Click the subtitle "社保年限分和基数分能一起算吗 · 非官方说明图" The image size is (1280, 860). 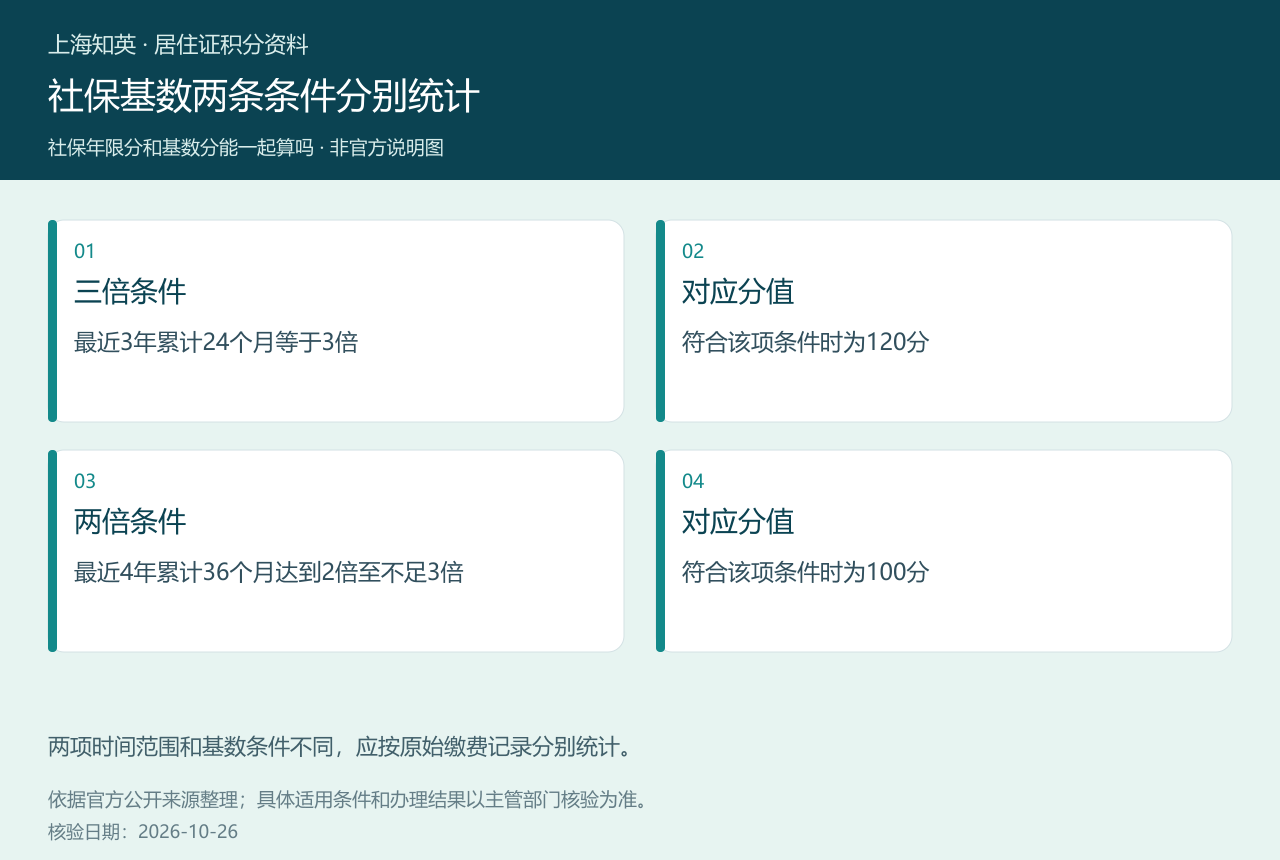pos(246,148)
